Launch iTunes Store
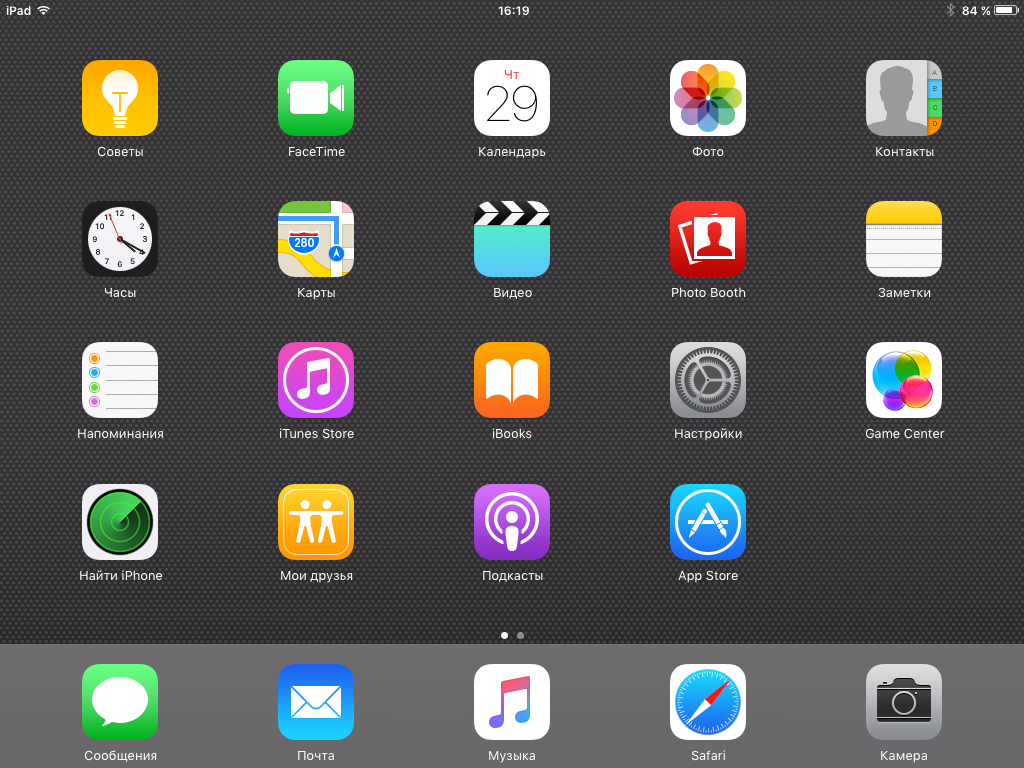This screenshot has width=1024, height=768. click(316, 380)
